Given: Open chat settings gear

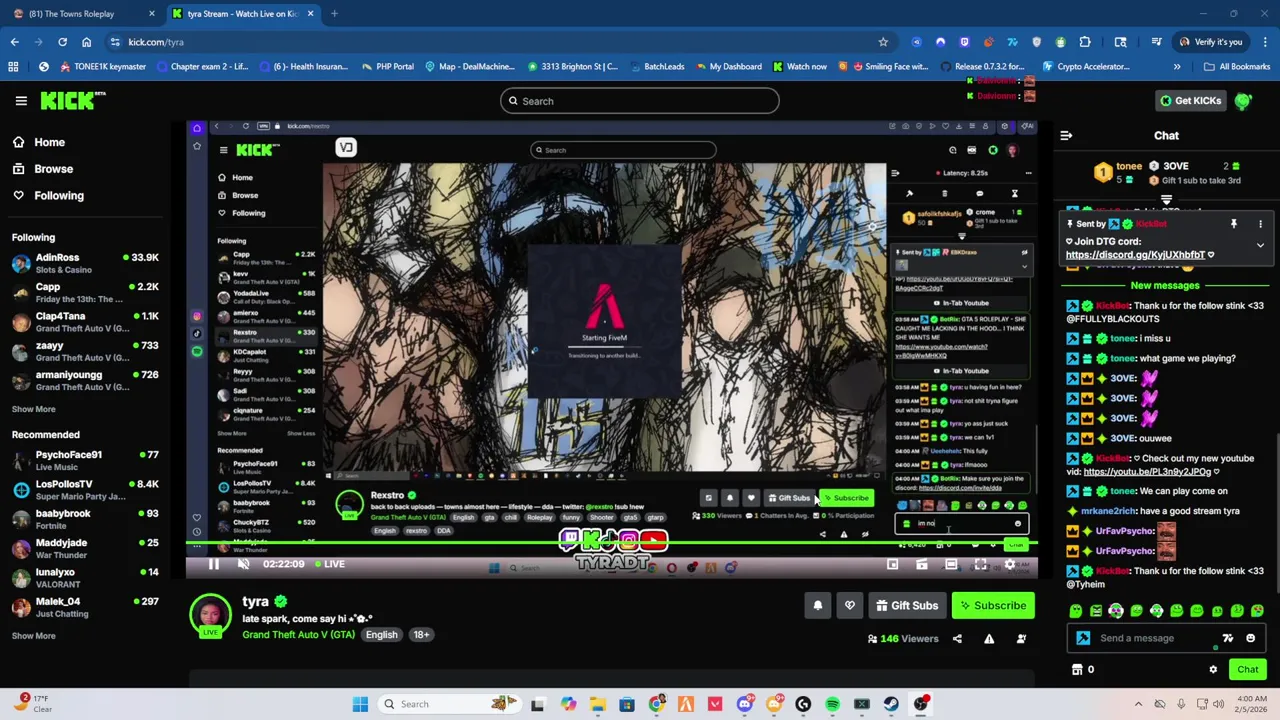Looking at the screenshot, I should pos(1213,669).
